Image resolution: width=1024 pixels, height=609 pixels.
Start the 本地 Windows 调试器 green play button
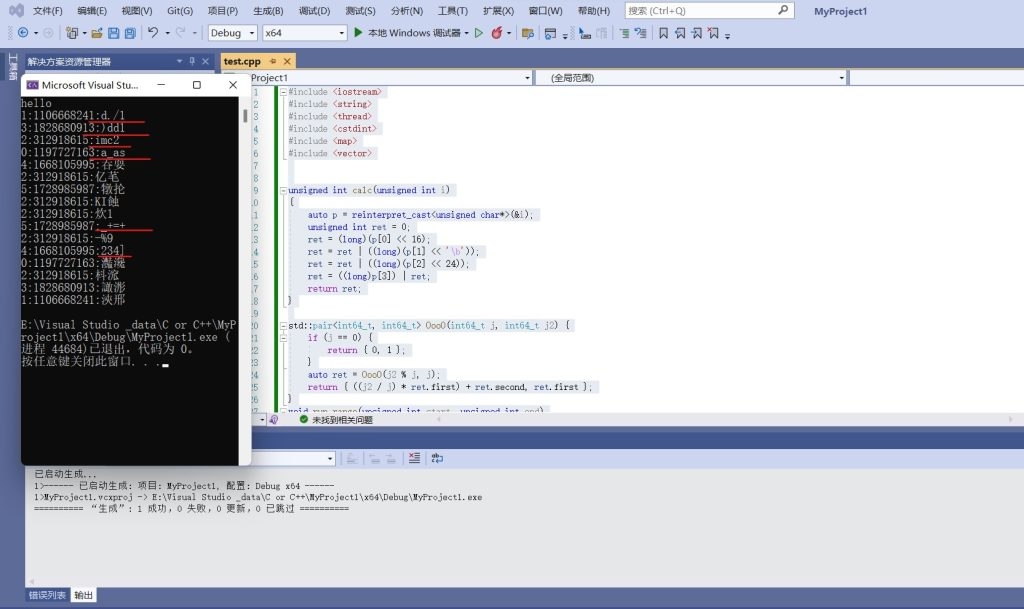coord(359,33)
